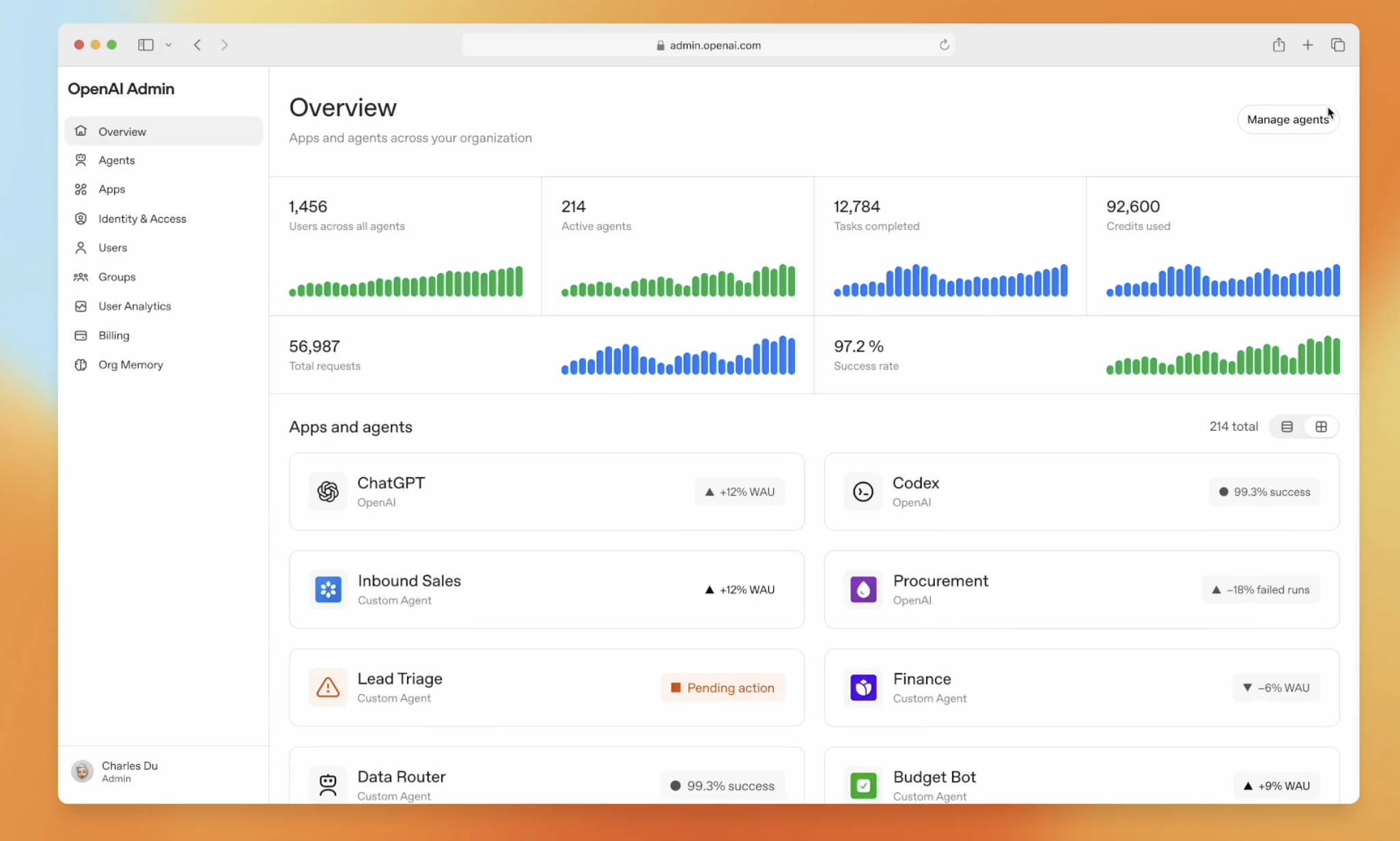Click the Manage agents button
The width and height of the screenshot is (1400, 841).
tap(1287, 119)
